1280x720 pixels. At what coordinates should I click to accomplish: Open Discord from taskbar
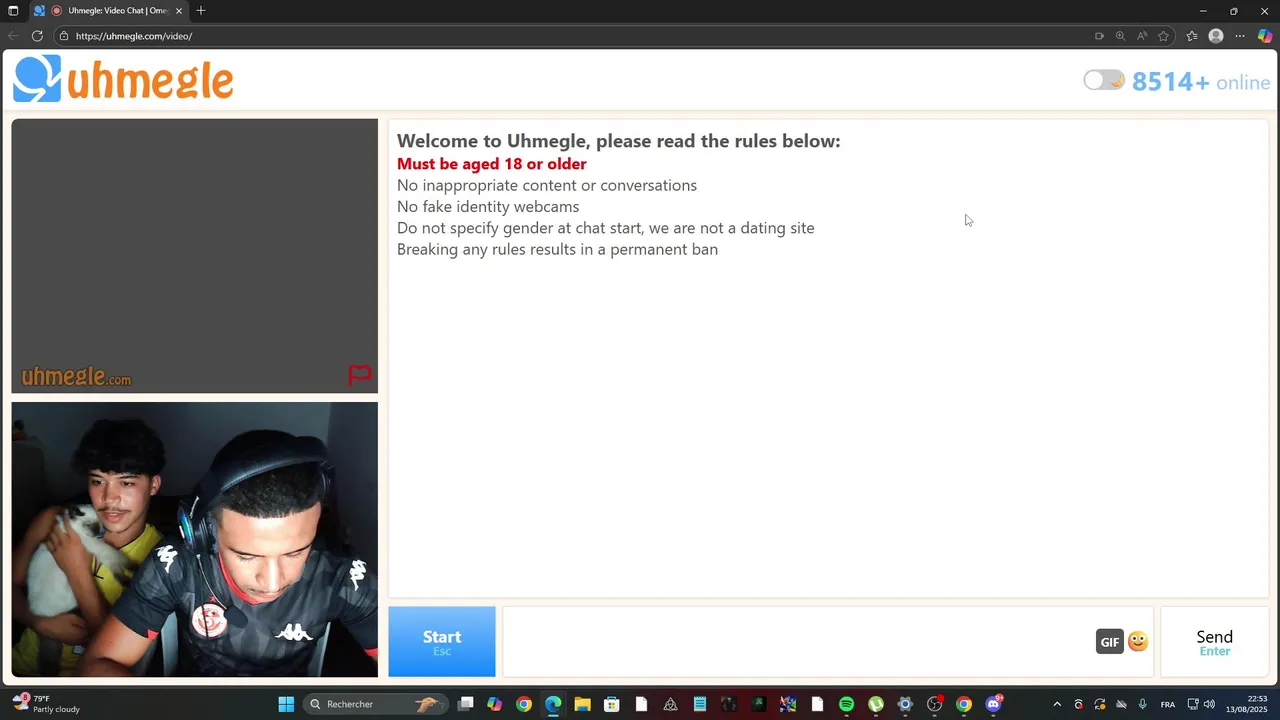coord(993,704)
